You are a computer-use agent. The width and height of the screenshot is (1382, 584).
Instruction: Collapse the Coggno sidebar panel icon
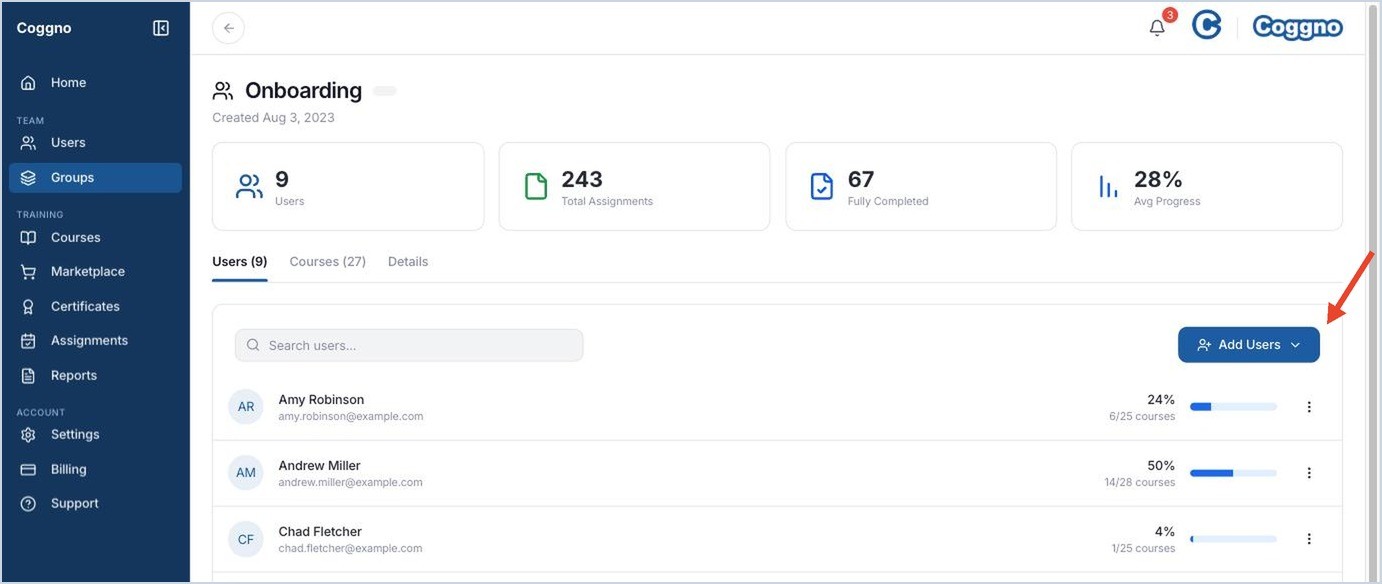[161, 28]
